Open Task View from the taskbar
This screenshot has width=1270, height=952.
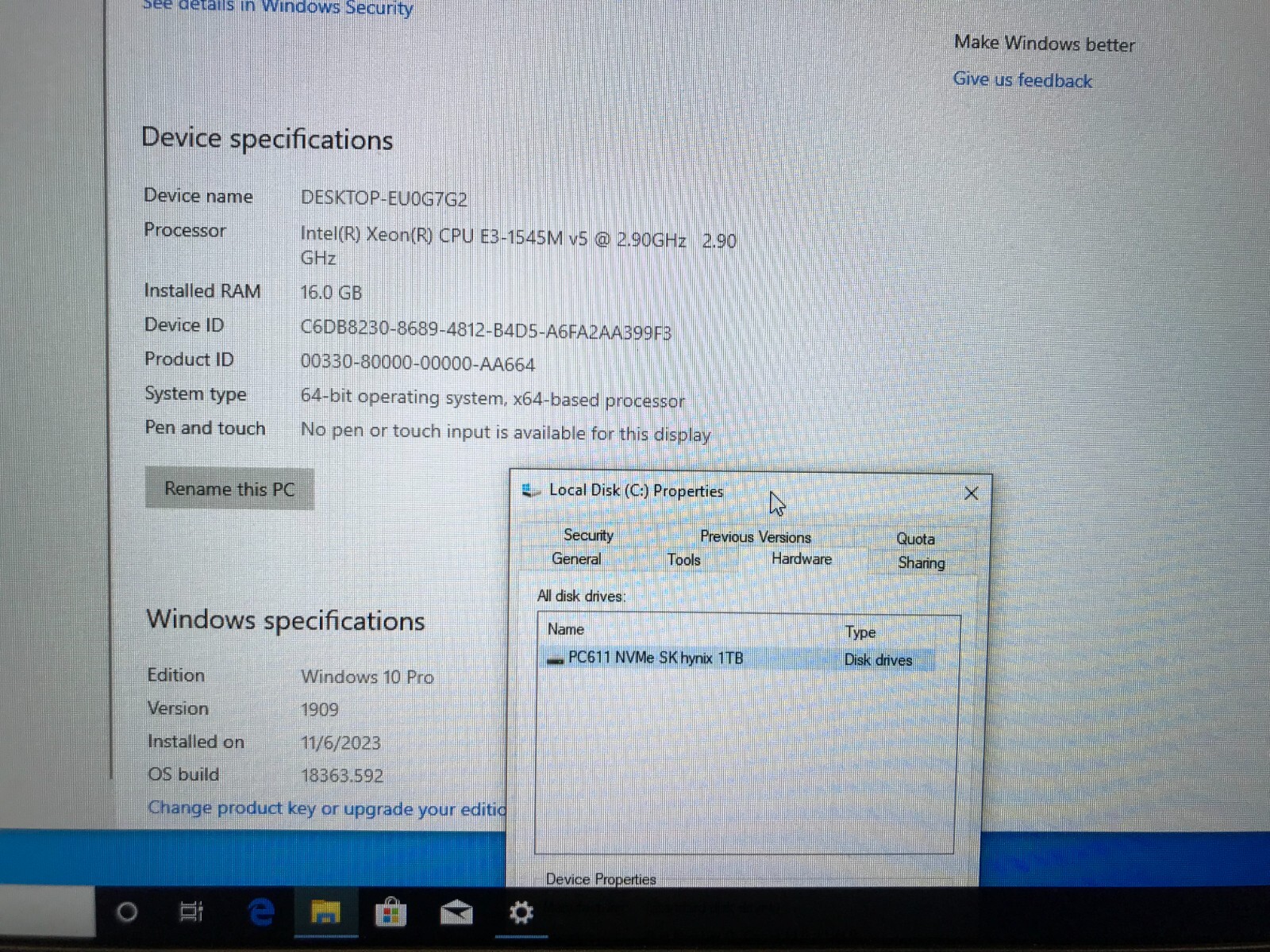click(x=191, y=912)
